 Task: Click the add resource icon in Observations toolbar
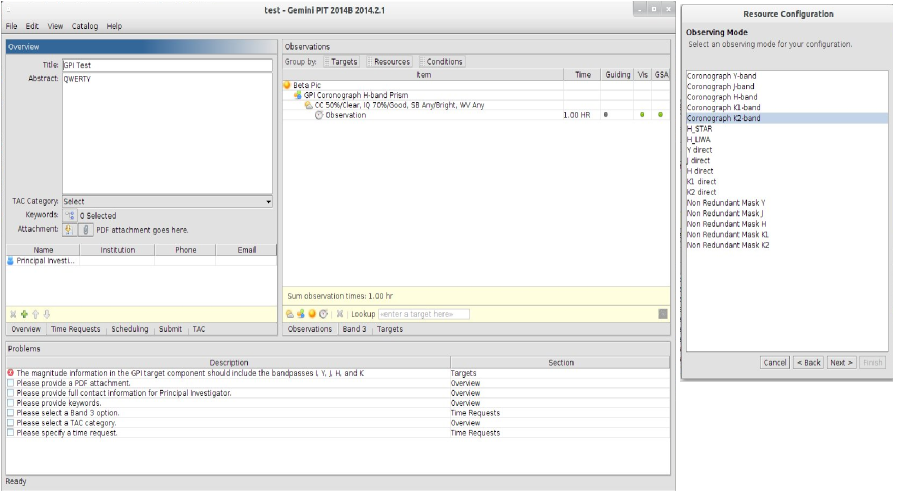click(x=300, y=314)
